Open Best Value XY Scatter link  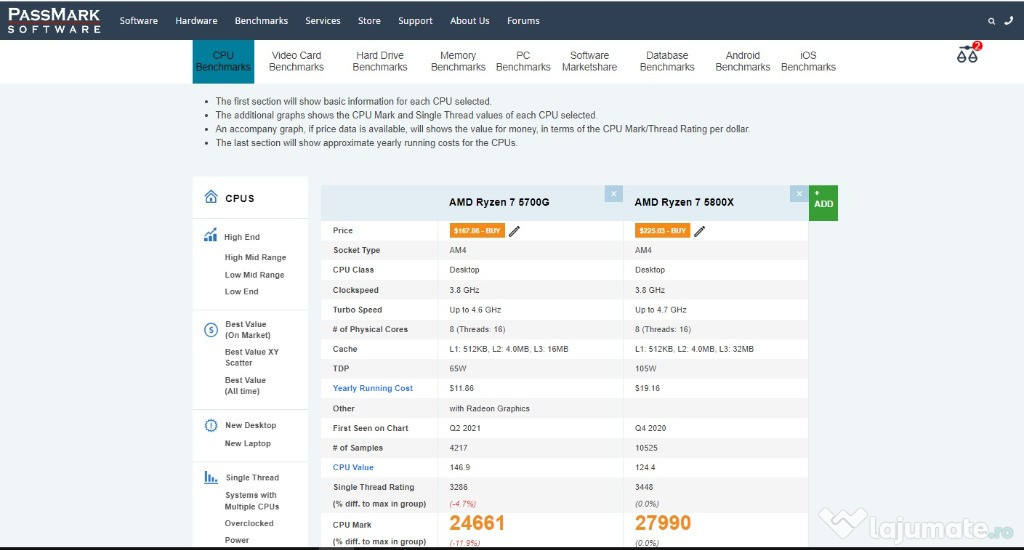[251, 357]
